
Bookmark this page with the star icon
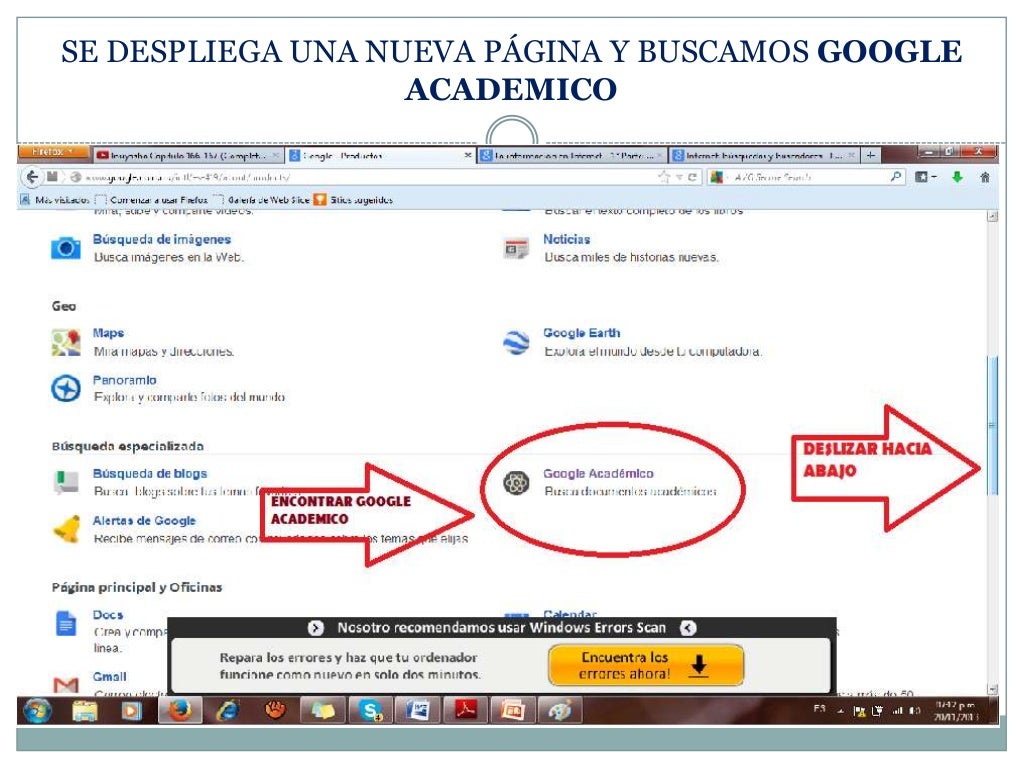[664, 177]
